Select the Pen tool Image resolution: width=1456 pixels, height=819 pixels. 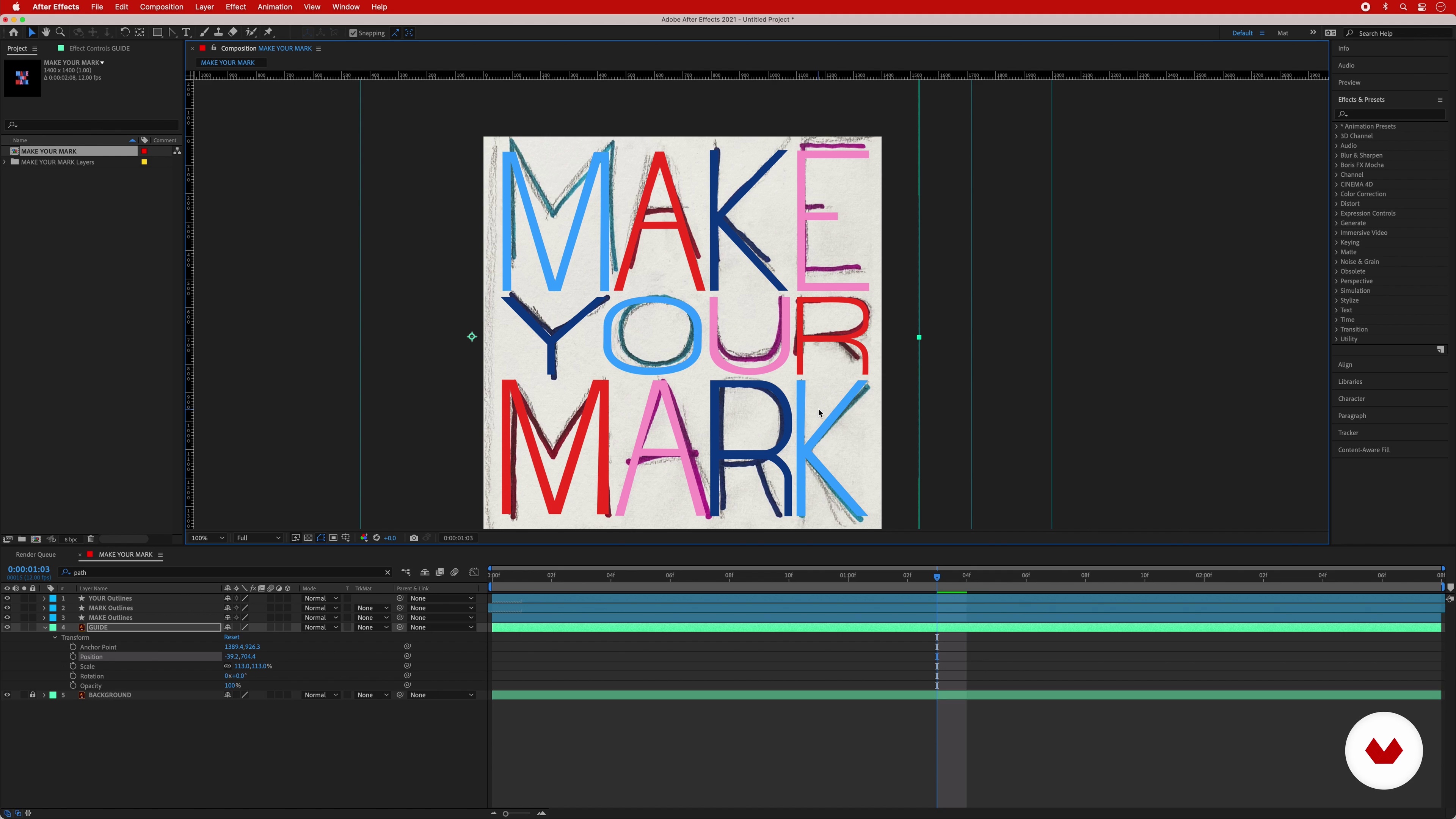[173, 33]
